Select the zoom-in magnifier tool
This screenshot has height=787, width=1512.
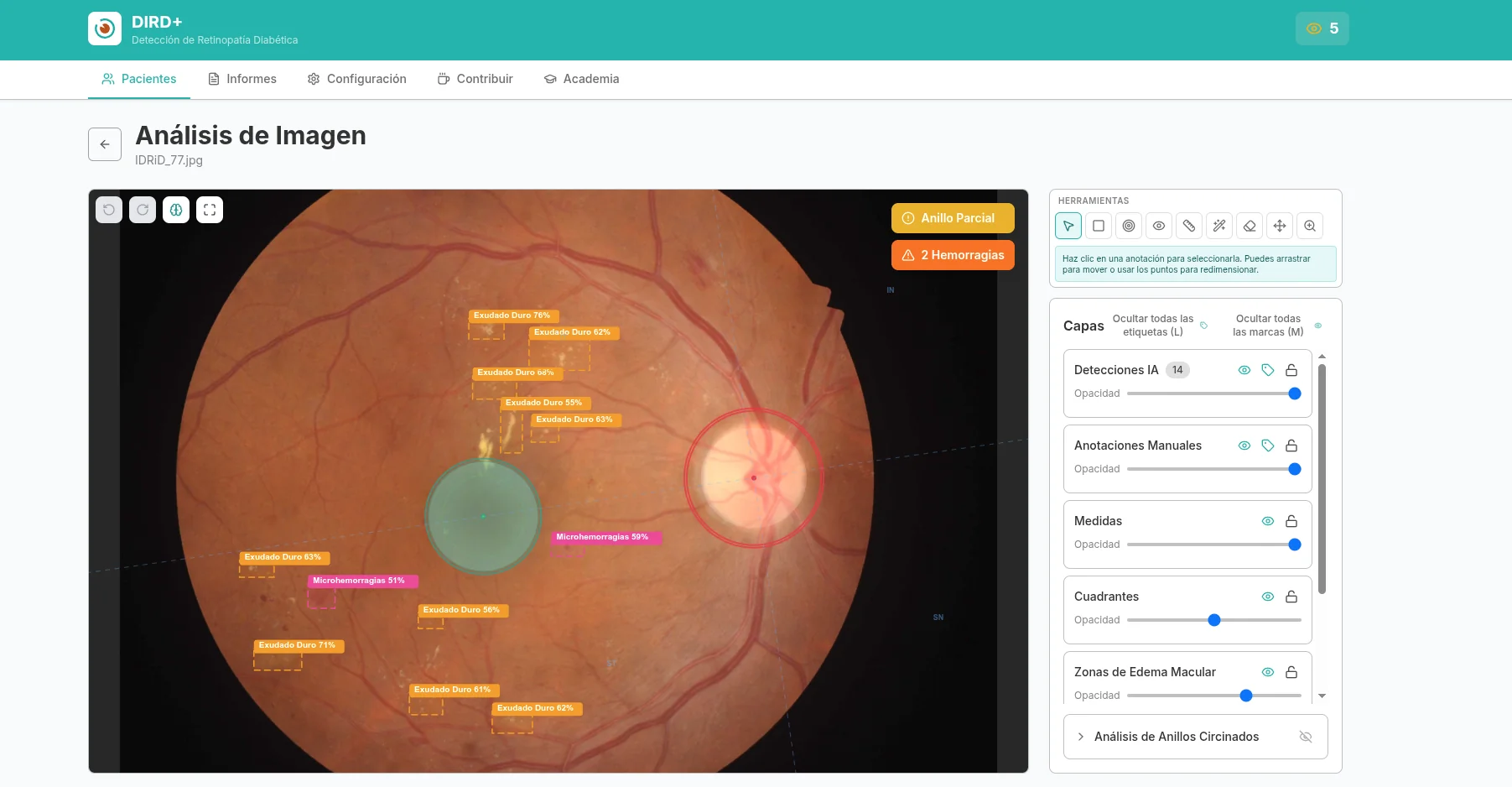[x=1310, y=226]
